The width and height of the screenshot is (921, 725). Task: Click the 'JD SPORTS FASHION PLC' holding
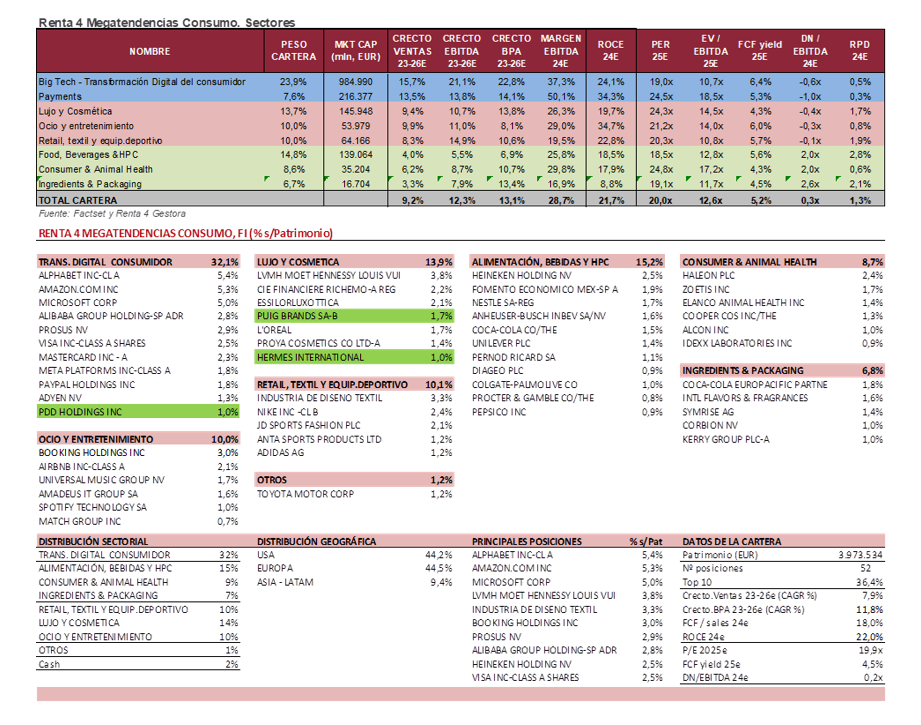pyautogui.click(x=308, y=425)
